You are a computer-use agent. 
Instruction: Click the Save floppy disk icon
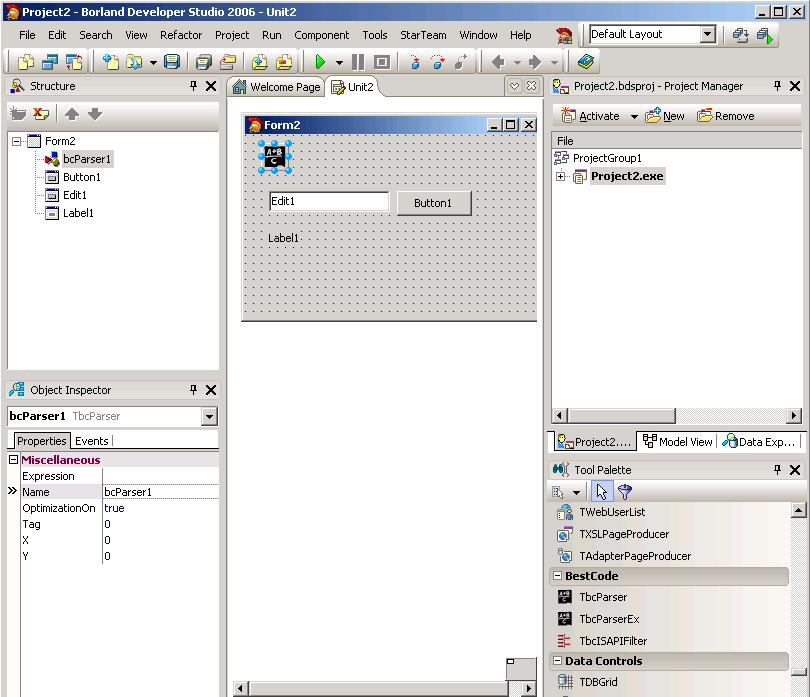coord(172,62)
